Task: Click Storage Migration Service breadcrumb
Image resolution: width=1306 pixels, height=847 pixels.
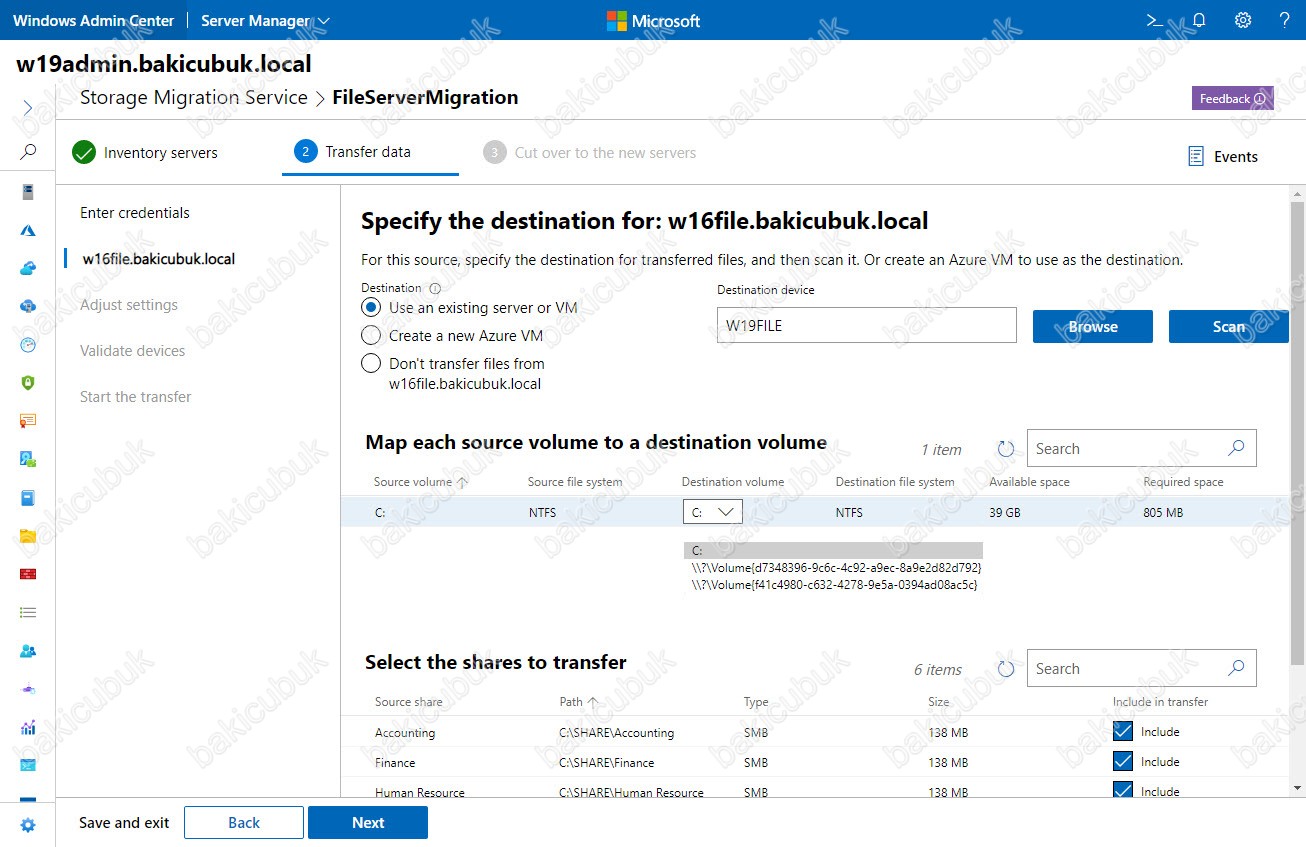Action: click(x=194, y=98)
